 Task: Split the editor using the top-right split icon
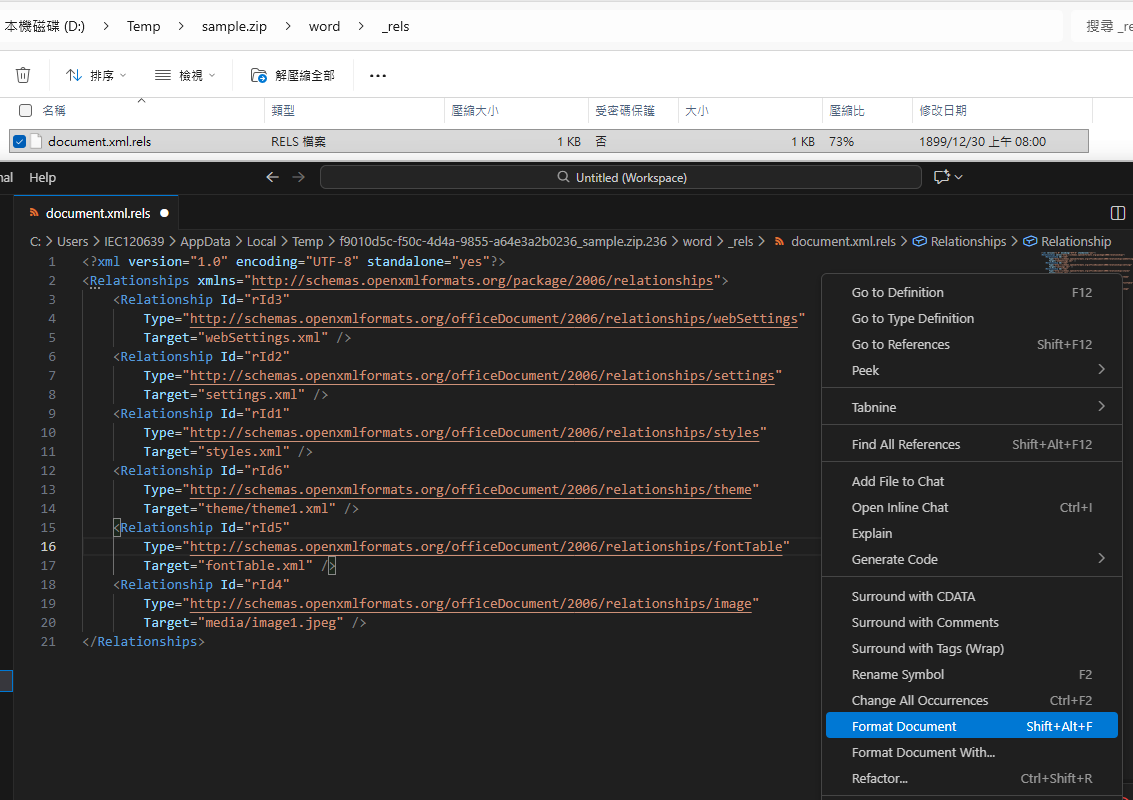tap(1117, 212)
